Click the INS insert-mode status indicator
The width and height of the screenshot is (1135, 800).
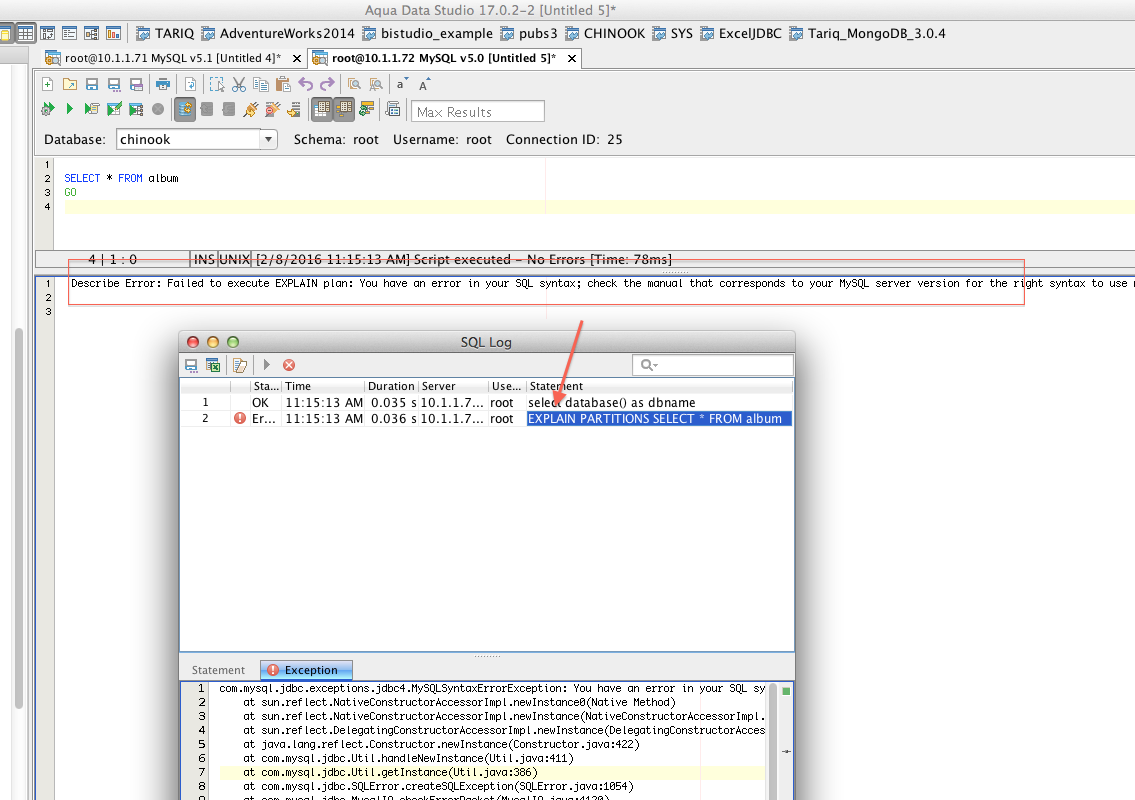(x=204, y=259)
